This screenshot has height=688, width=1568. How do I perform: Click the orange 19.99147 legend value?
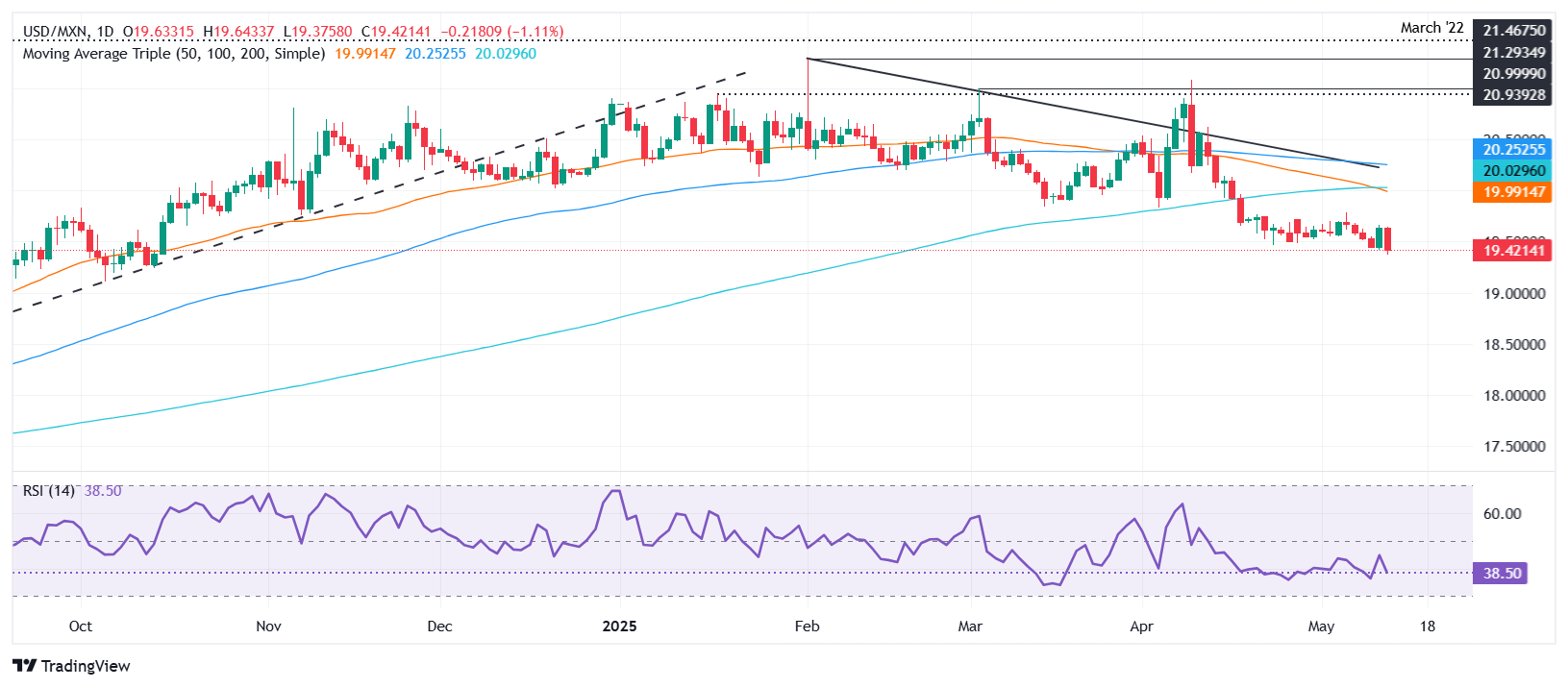tap(365, 54)
